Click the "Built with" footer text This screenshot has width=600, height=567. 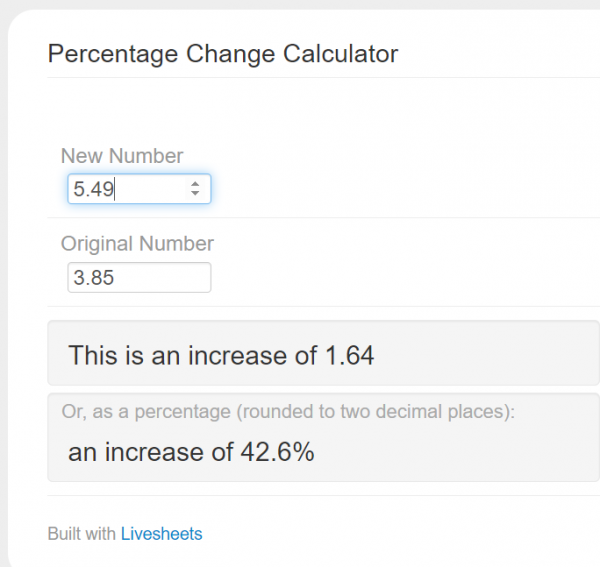click(x=81, y=534)
